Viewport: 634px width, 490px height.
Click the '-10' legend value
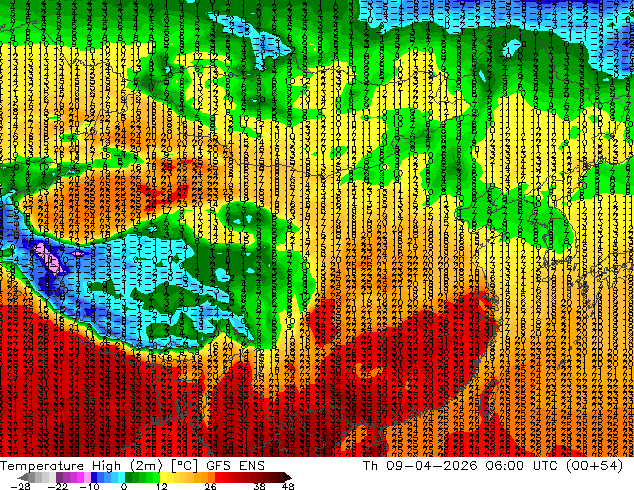point(90,486)
